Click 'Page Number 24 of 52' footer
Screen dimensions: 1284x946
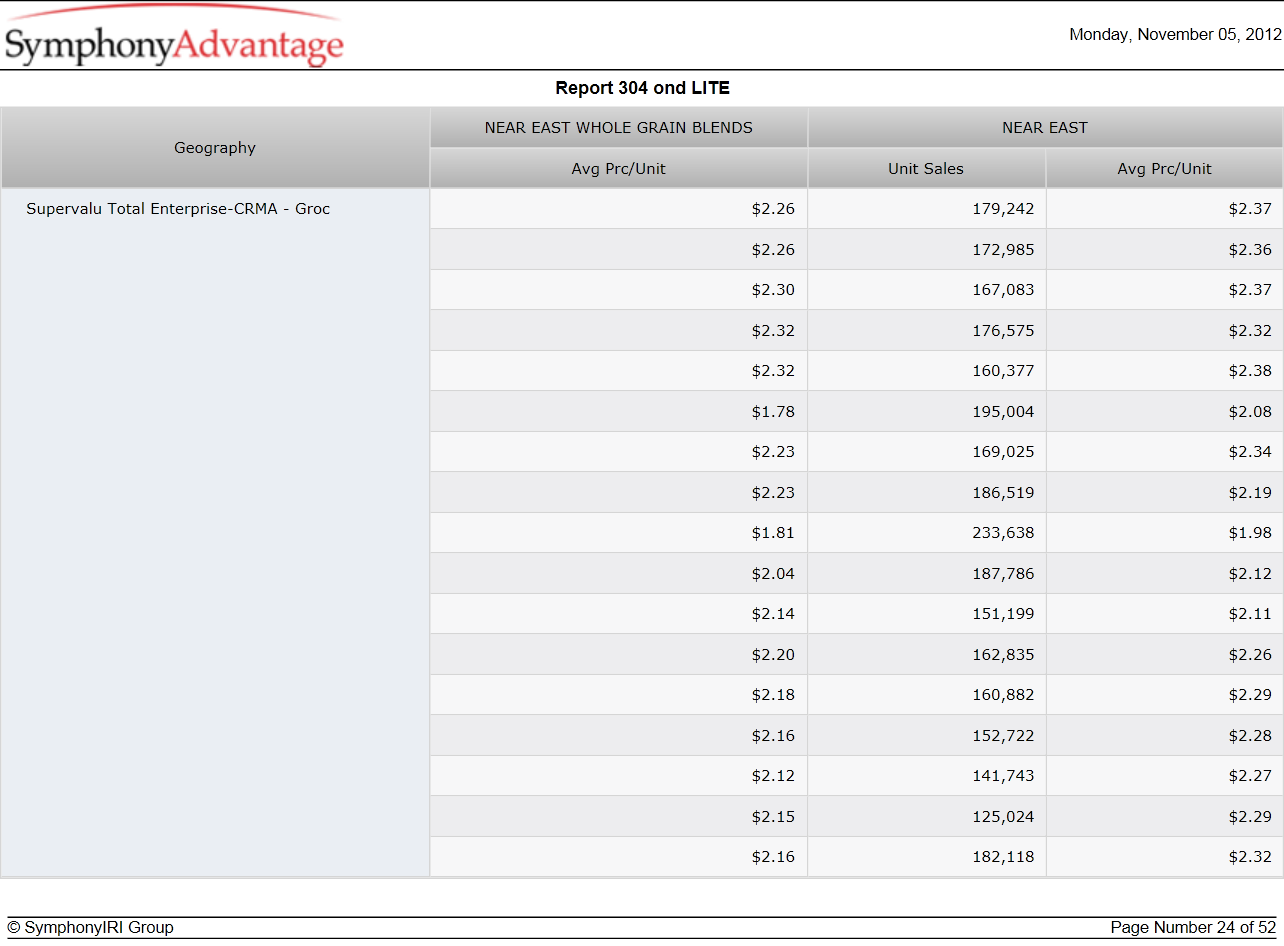point(1193,928)
